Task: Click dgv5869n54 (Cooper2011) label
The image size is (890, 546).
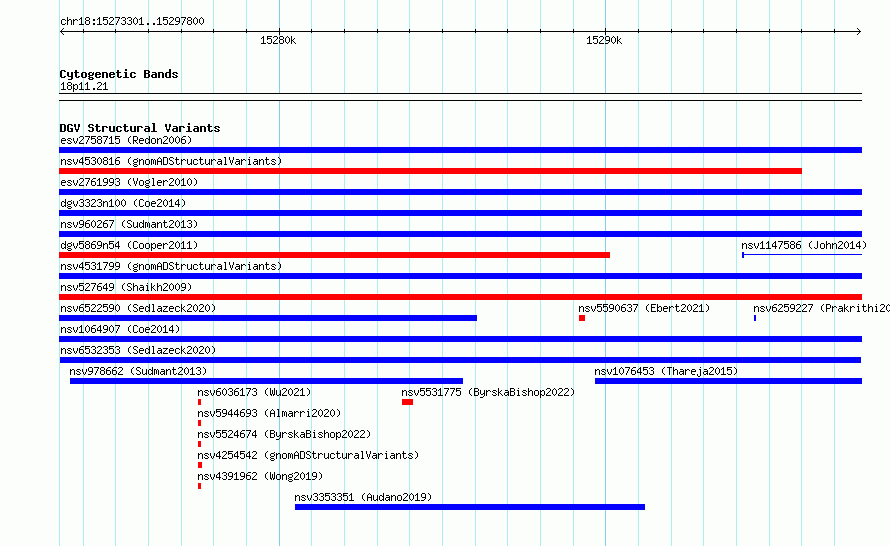Action: (129, 245)
